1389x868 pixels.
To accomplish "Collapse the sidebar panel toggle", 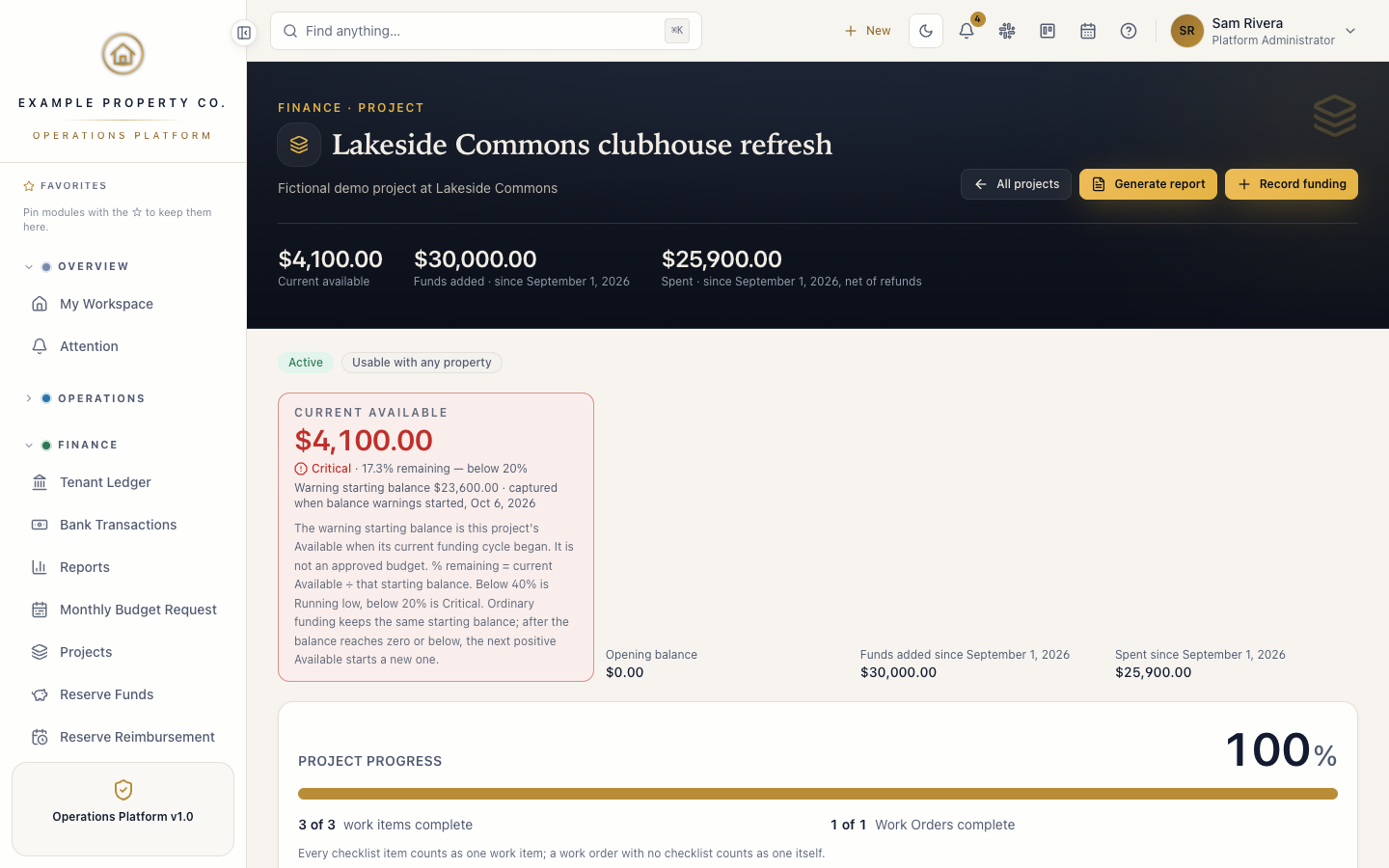I will (244, 33).
